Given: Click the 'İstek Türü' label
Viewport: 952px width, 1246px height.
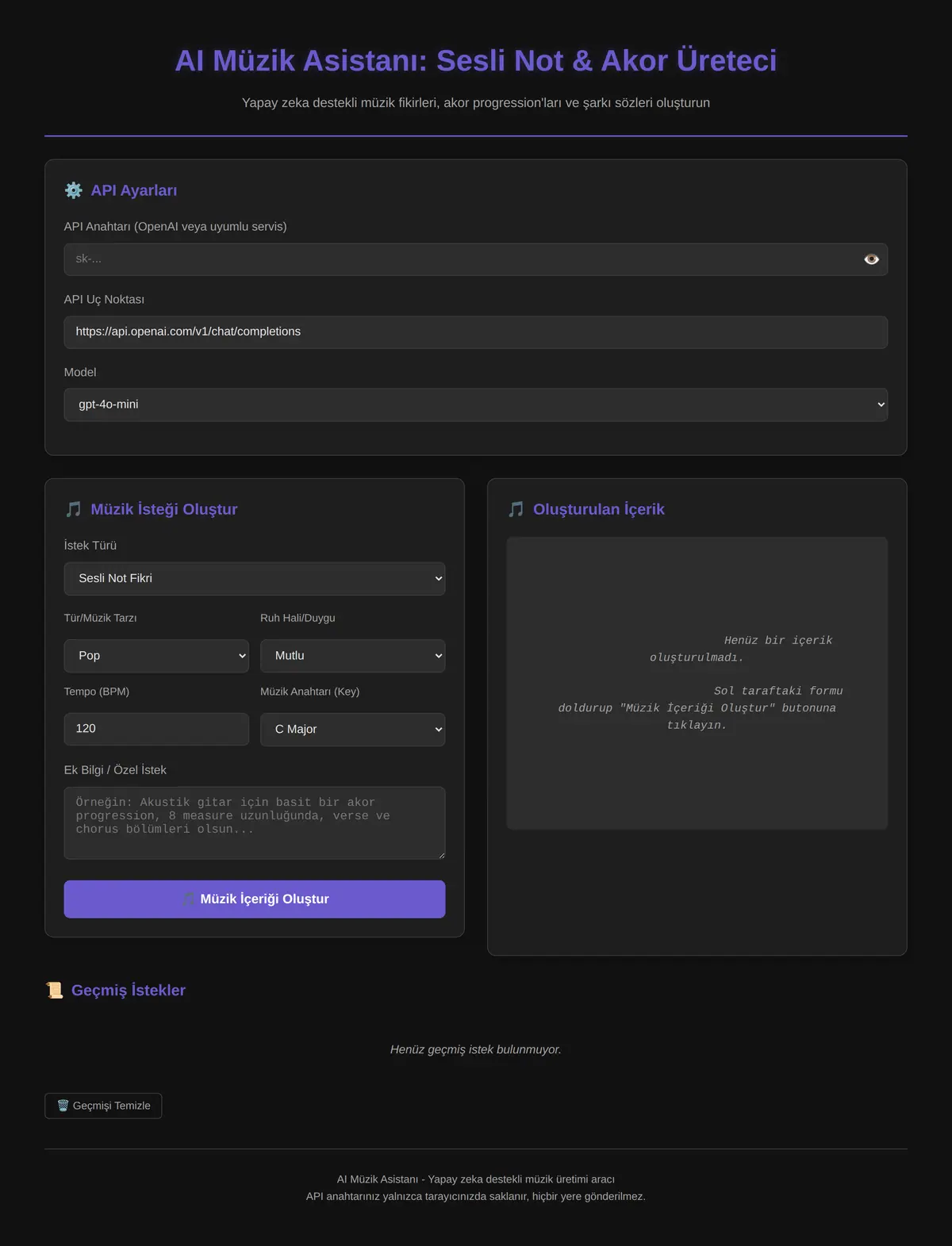Looking at the screenshot, I should pos(90,546).
